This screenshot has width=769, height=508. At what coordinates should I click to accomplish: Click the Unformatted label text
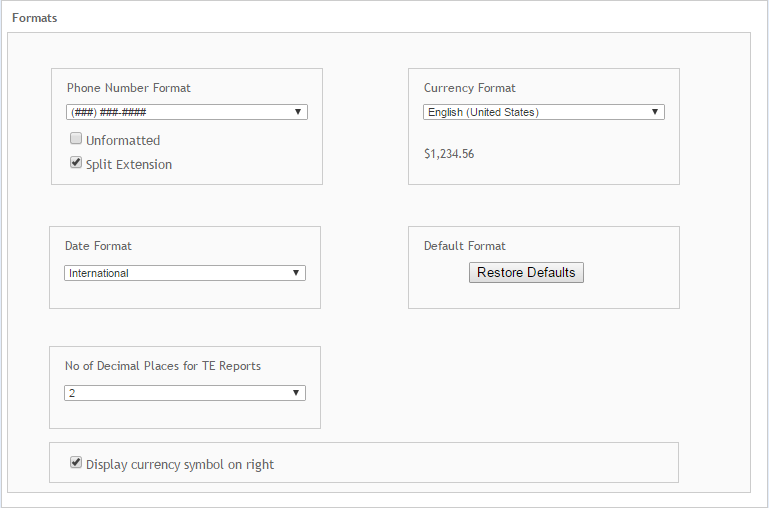[123, 141]
